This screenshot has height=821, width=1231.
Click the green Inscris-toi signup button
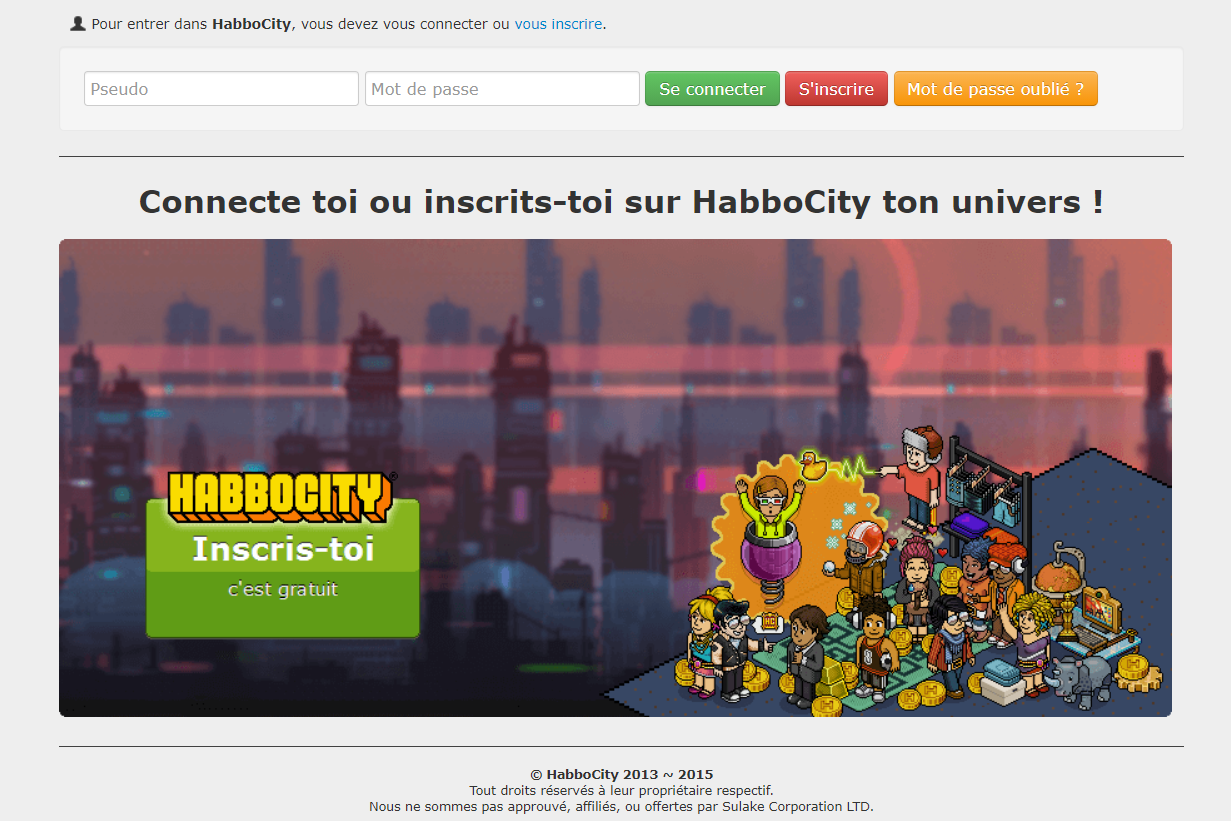(x=283, y=568)
